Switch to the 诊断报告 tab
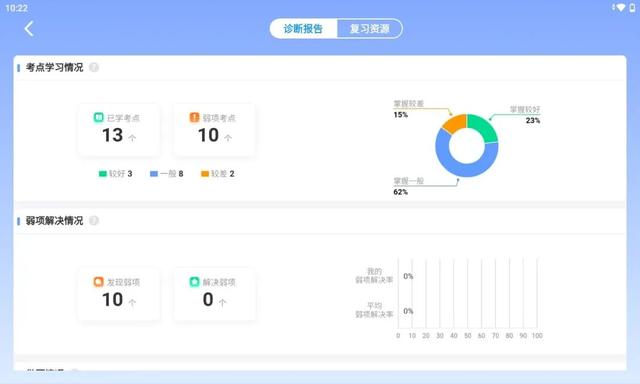 point(303,29)
